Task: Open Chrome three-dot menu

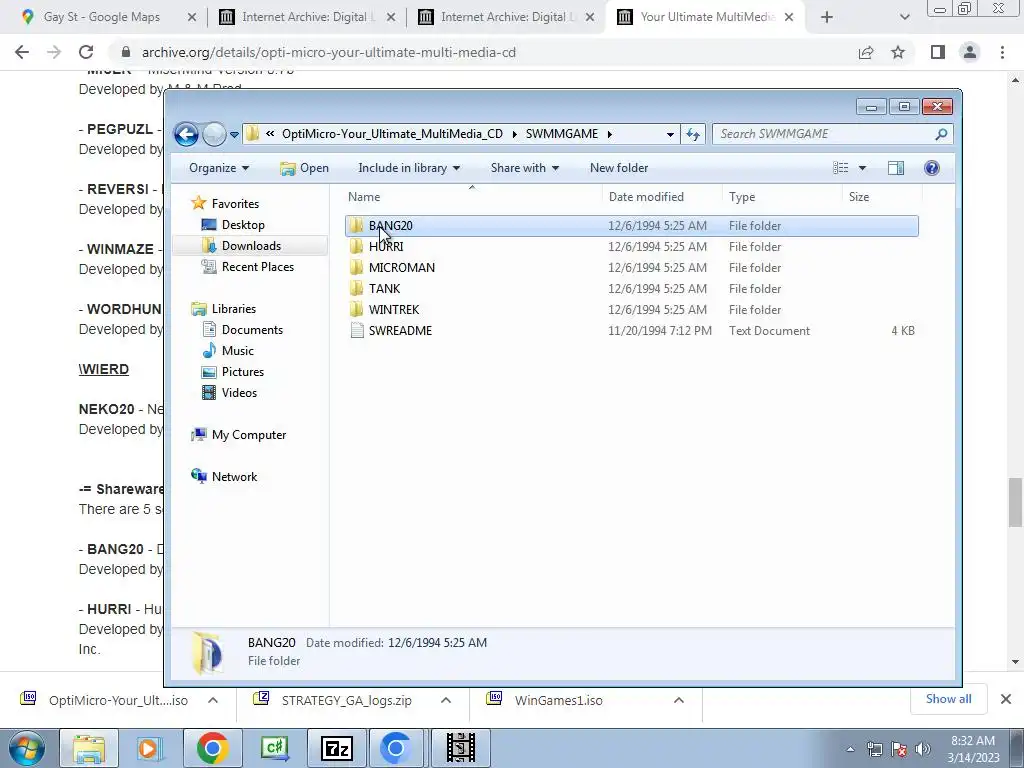Action: (x=1002, y=52)
